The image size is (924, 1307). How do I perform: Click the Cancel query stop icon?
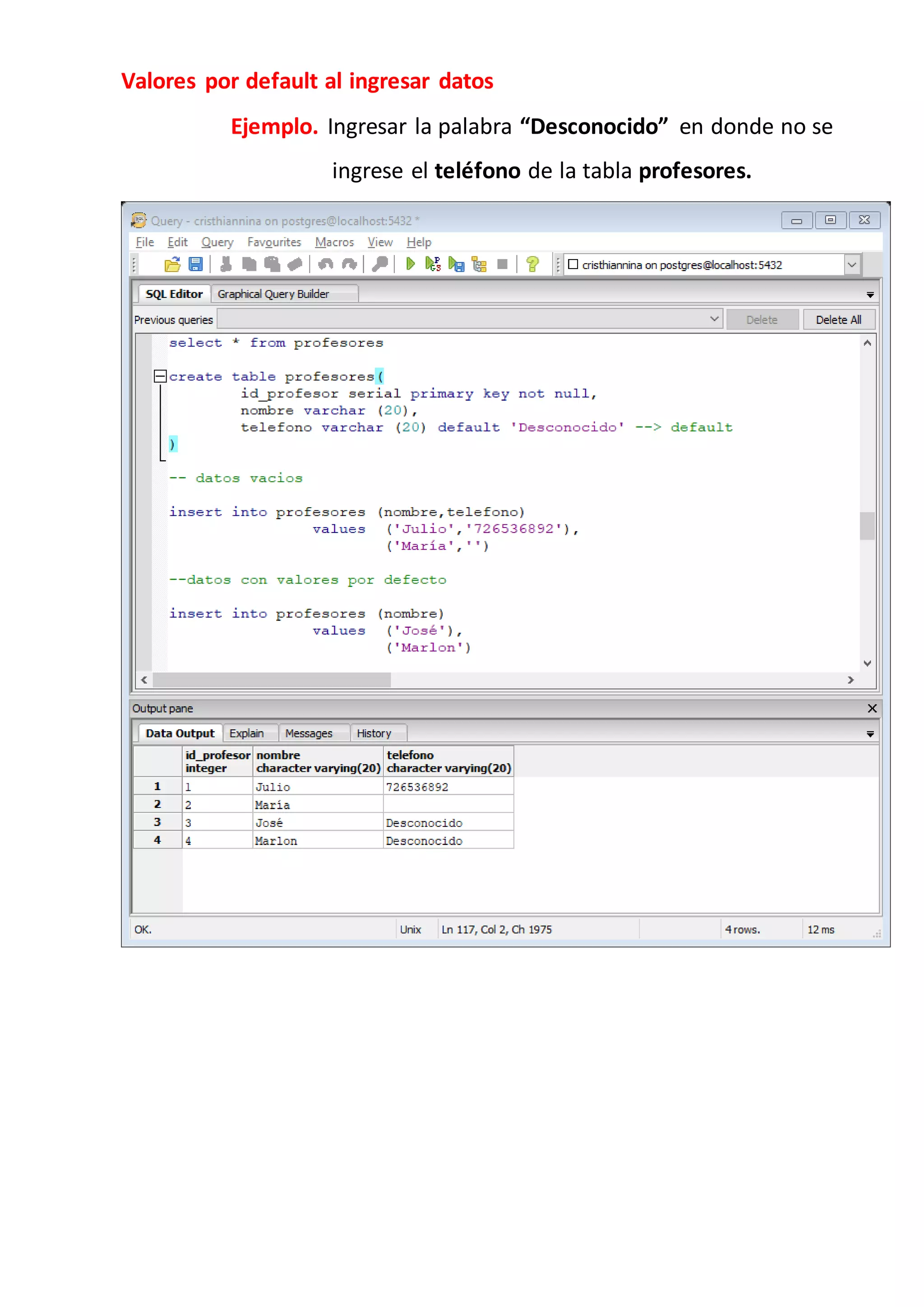pyautogui.click(x=503, y=265)
